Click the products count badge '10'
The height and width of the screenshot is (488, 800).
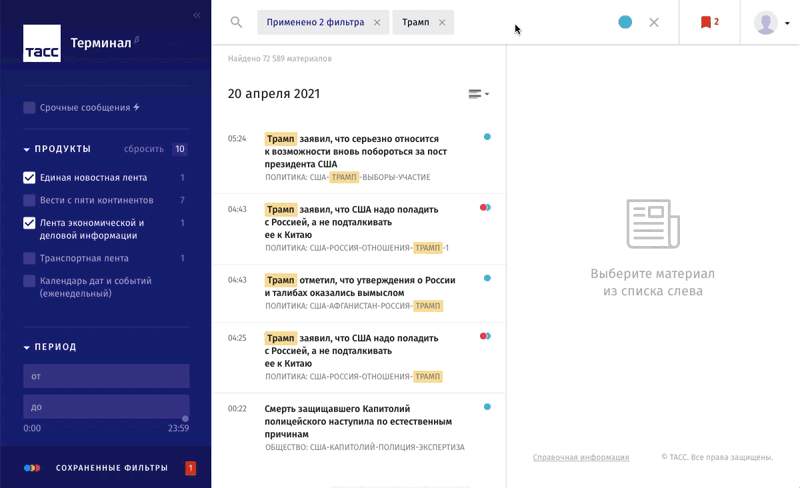pyautogui.click(x=180, y=149)
